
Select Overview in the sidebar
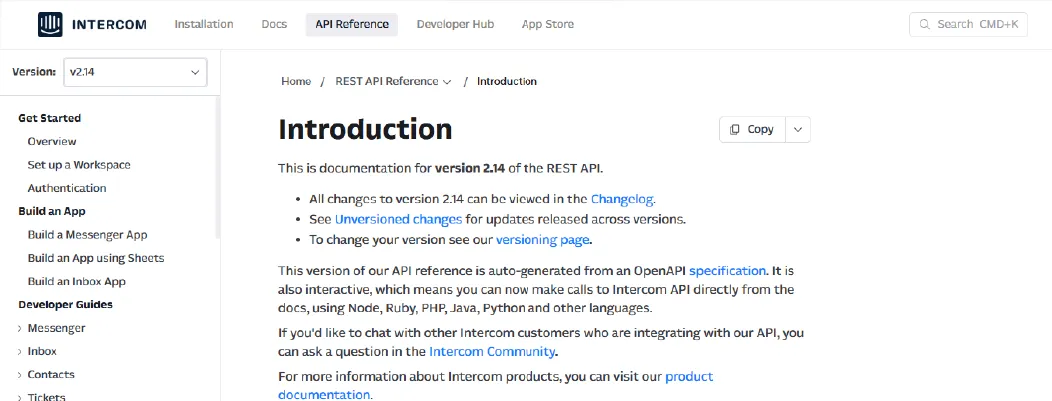(x=52, y=141)
